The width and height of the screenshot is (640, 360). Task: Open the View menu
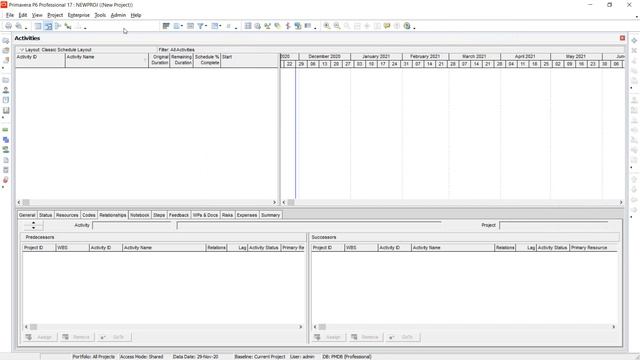pos(37,15)
